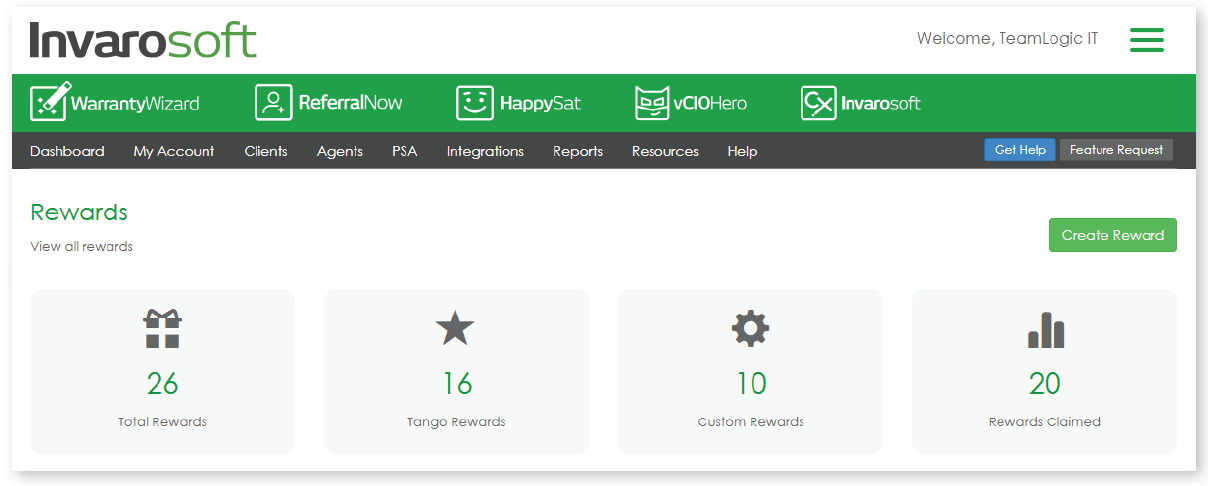The height and width of the screenshot is (486, 1208).
Task: Click the blue Get Help button
Action: (x=1019, y=150)
